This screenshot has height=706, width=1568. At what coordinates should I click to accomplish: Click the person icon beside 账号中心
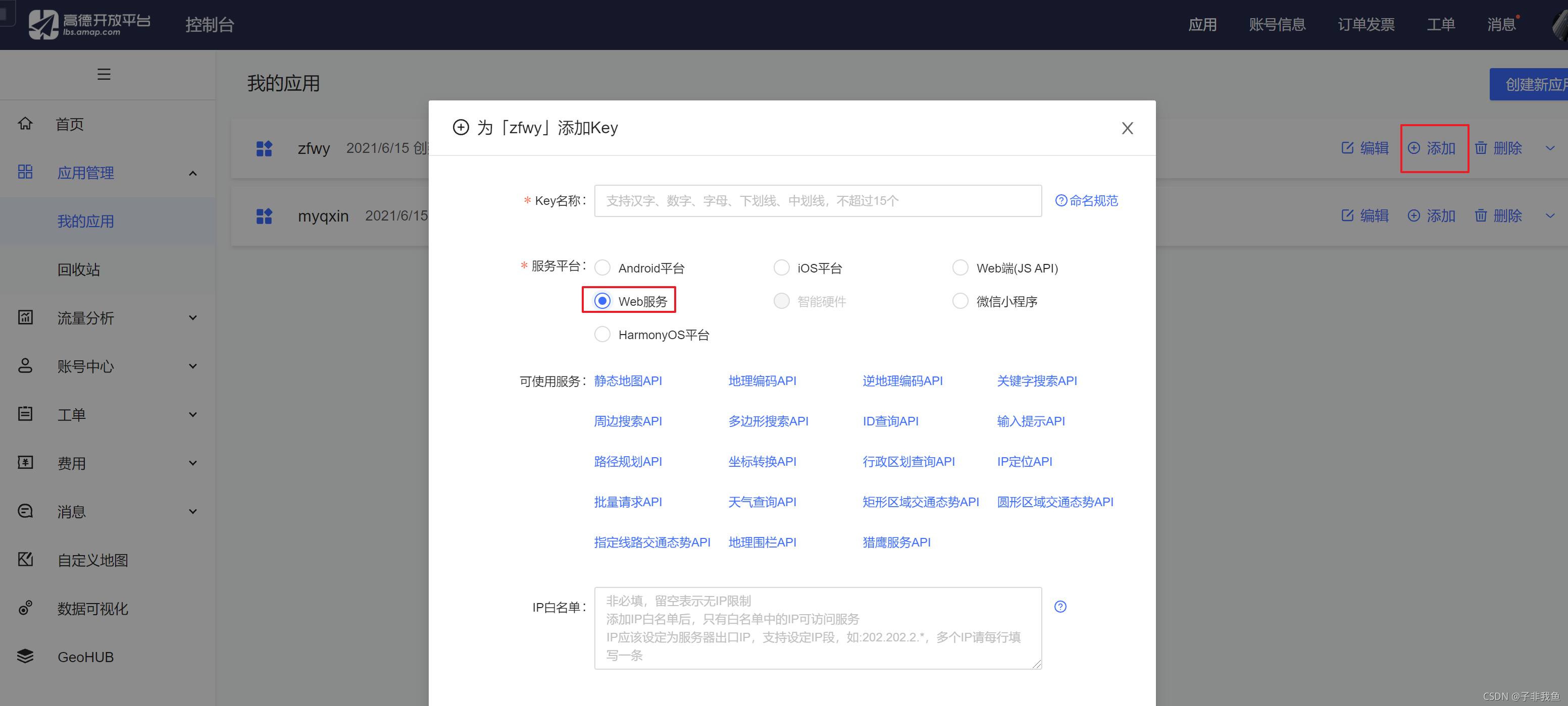click(25, 365)
